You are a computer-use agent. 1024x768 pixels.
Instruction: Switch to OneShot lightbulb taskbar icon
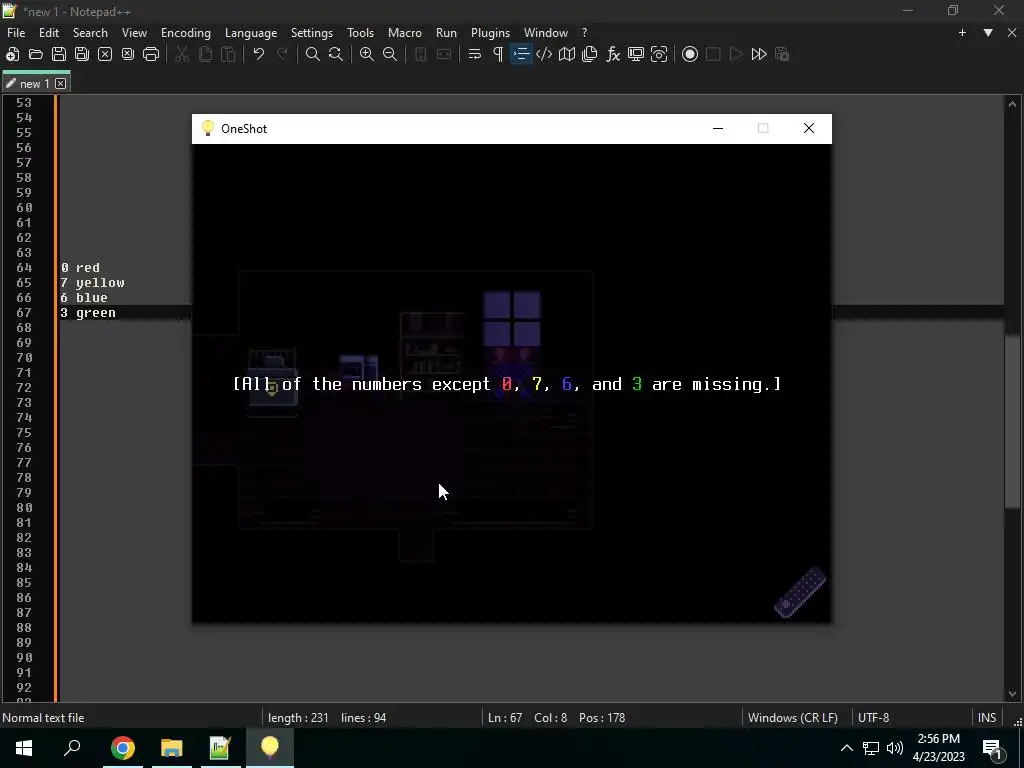(270, 748)
